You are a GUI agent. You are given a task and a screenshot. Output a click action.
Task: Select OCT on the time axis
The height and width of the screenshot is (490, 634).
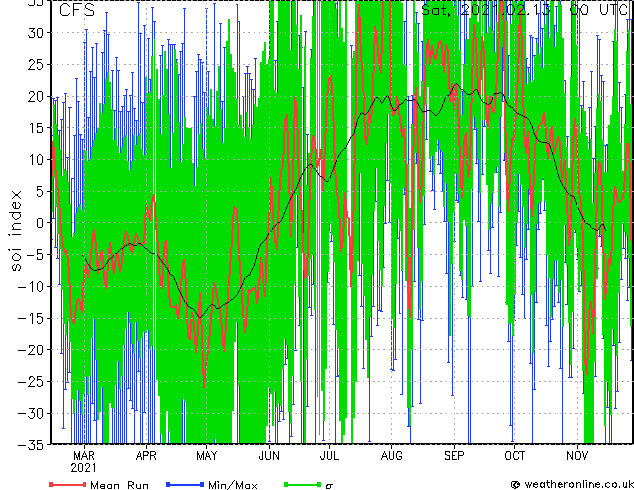tap(514, 455)
